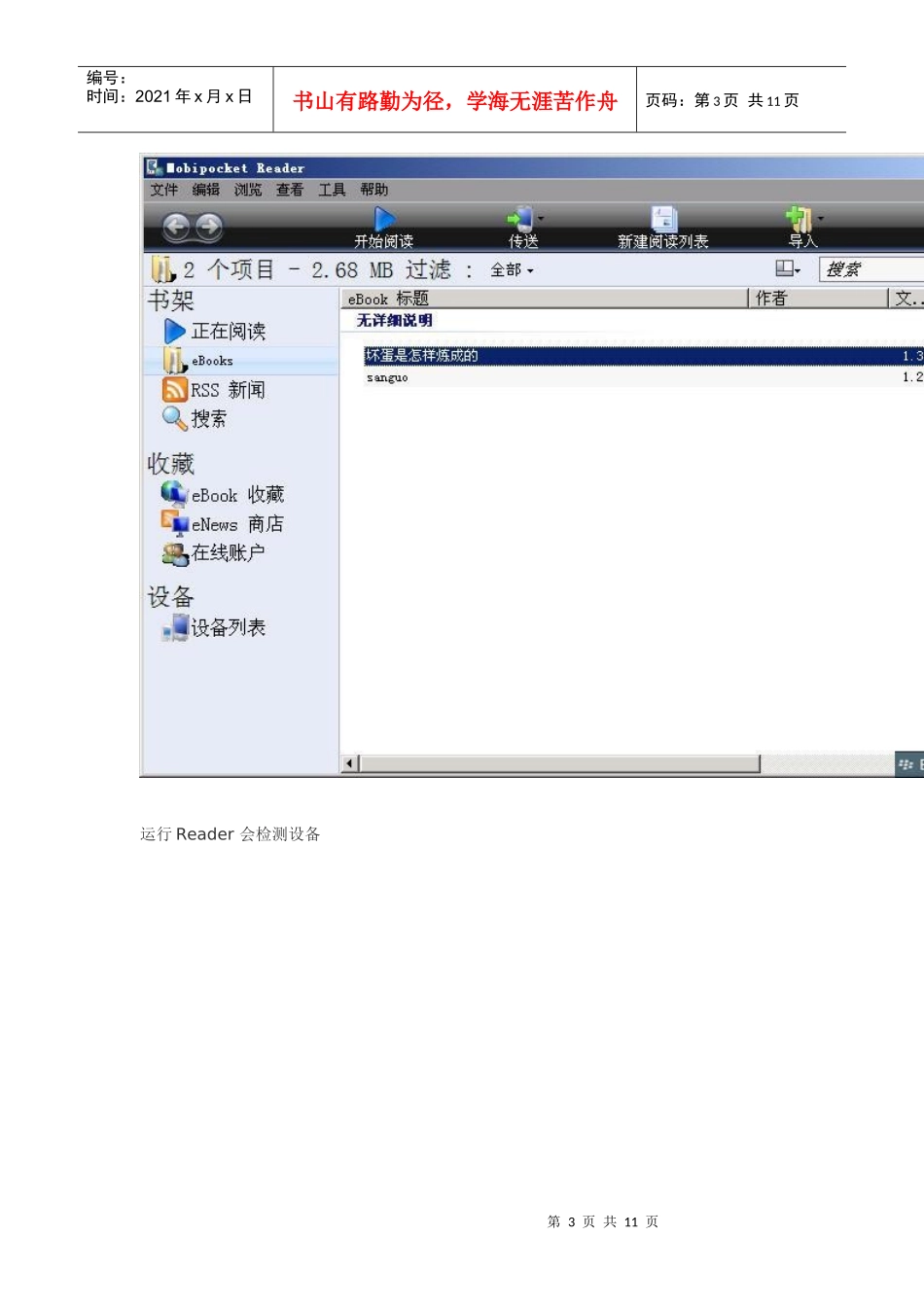
Task: Sort by the 作者 column header
Action: (x=818, y=299)
